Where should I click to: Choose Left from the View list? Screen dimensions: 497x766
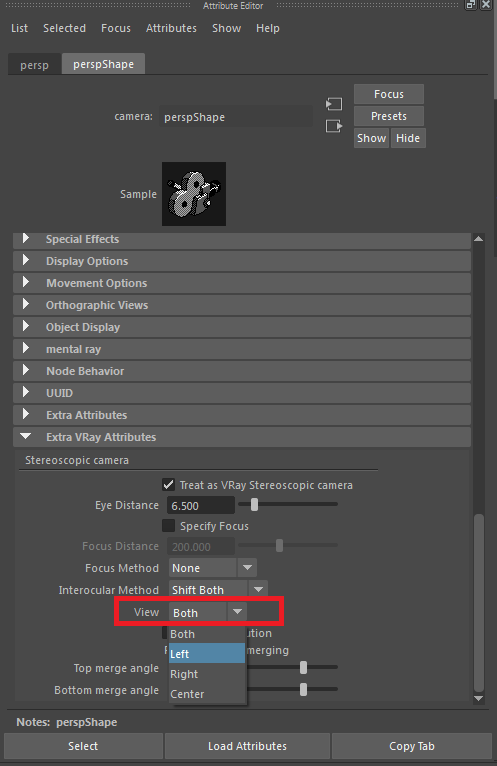click(207, 654)
